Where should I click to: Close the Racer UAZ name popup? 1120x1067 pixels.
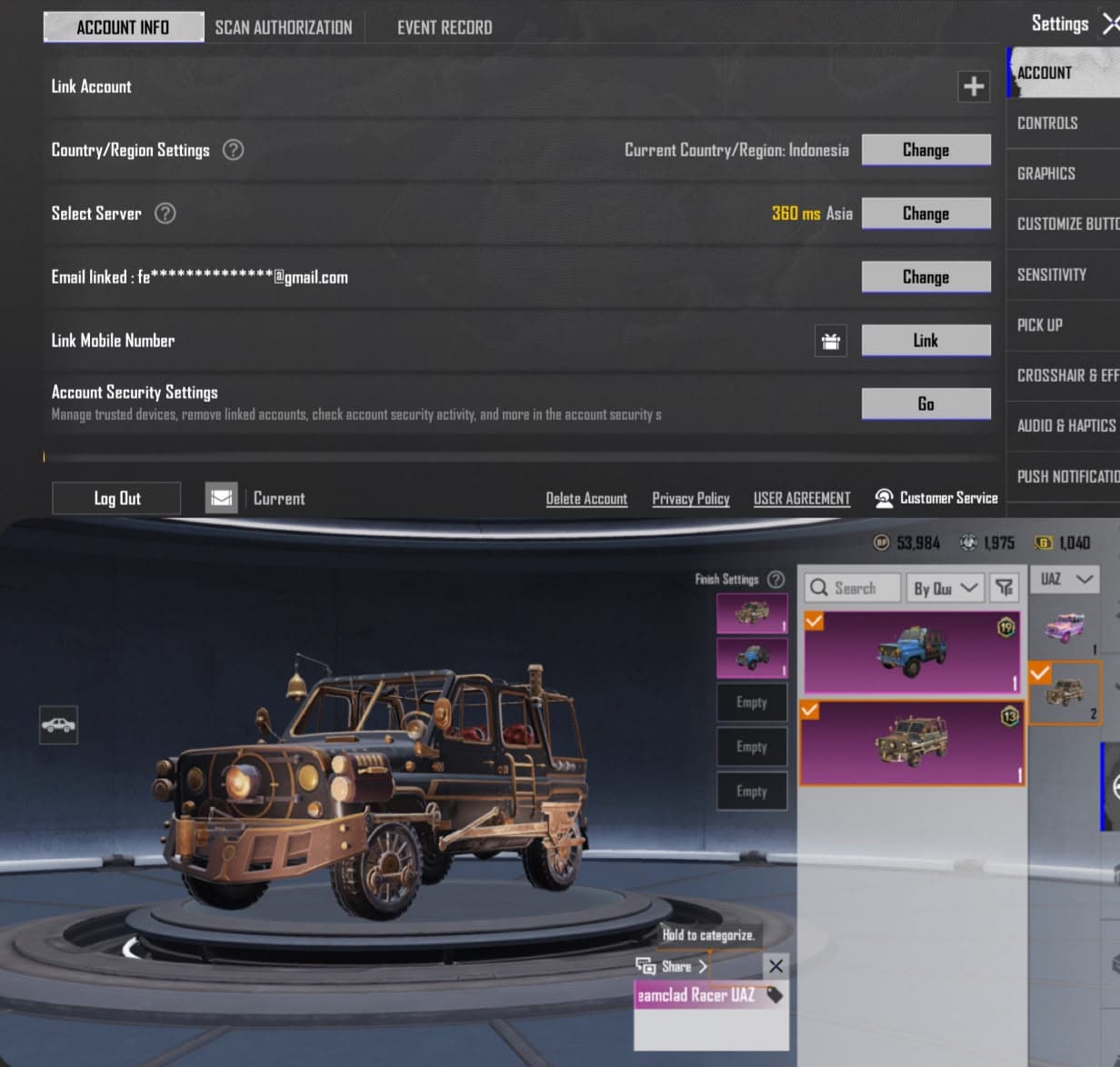(x=775, y=966)
